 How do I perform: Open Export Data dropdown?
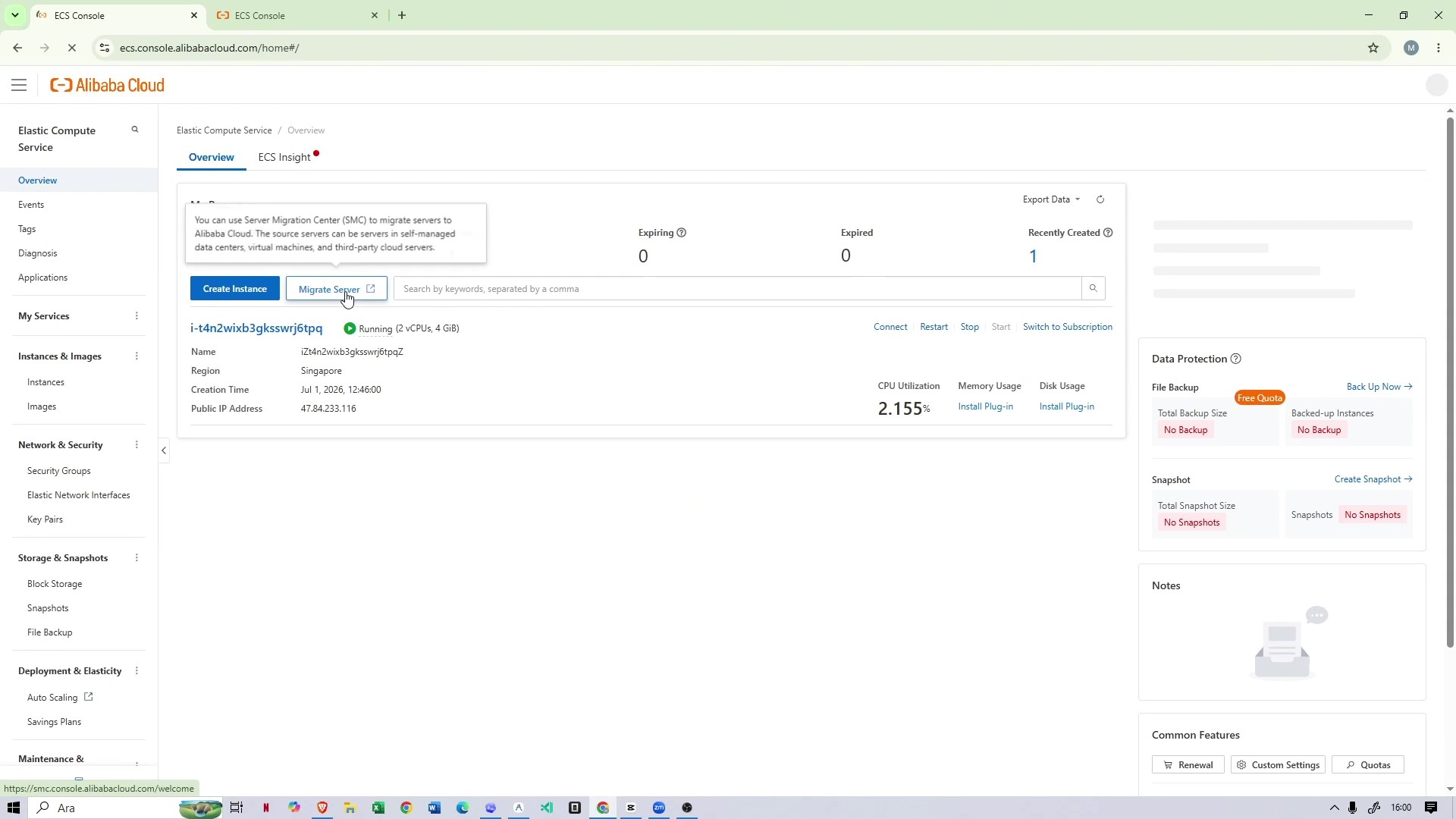click(x=1051, y=199)
